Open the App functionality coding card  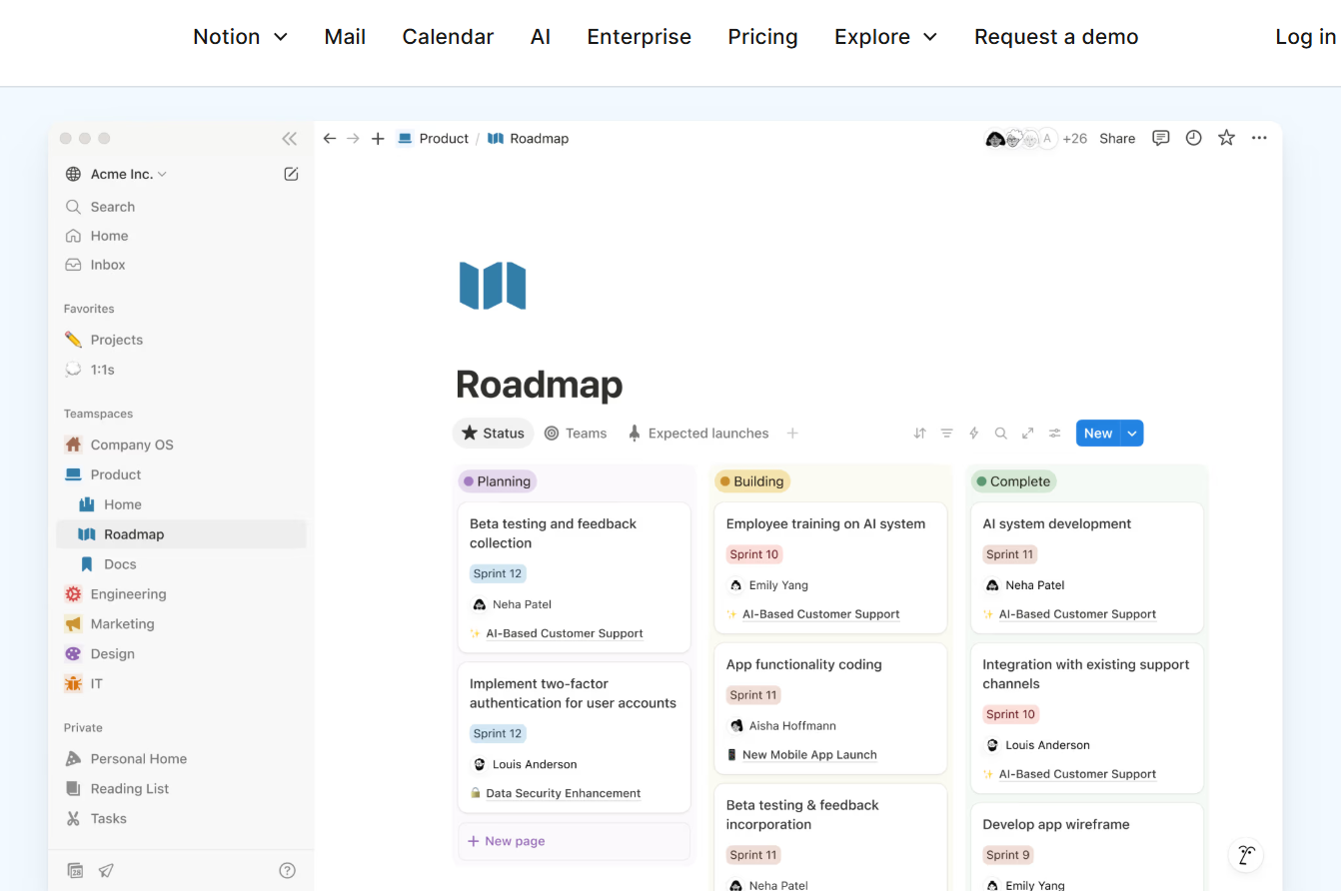[x=830, y=708]
